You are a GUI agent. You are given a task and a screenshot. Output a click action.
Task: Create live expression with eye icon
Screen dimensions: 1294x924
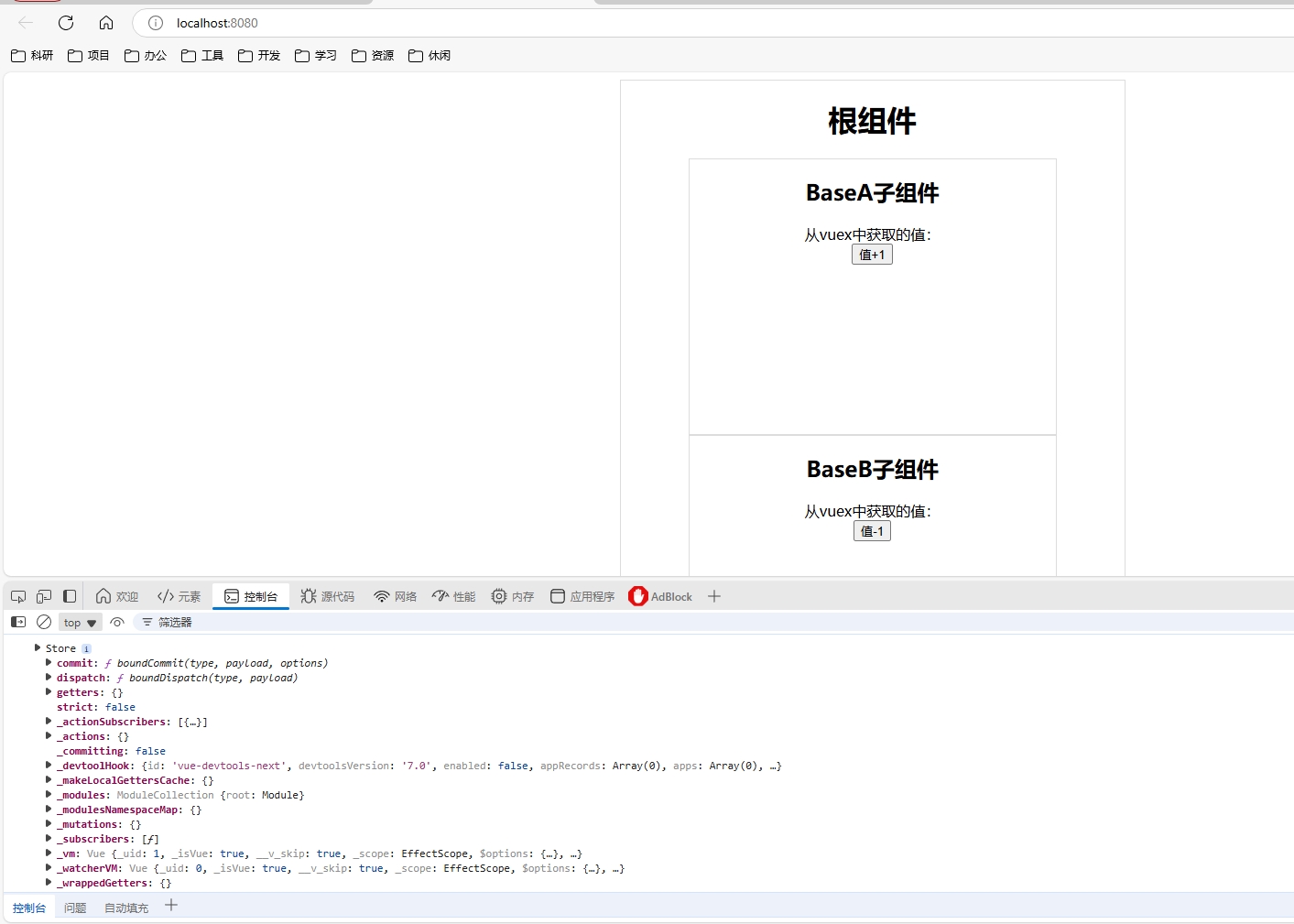point(117,622)
